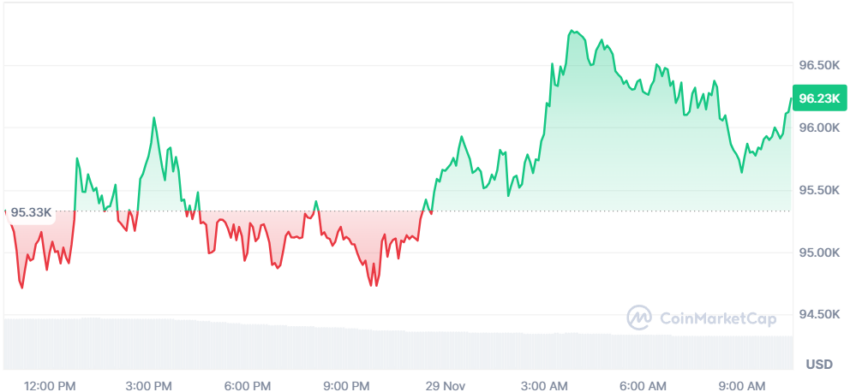Viewport: 850px width, 392px height.
Task: Click the 96.00K price axis label
Action: pos(820,128)
